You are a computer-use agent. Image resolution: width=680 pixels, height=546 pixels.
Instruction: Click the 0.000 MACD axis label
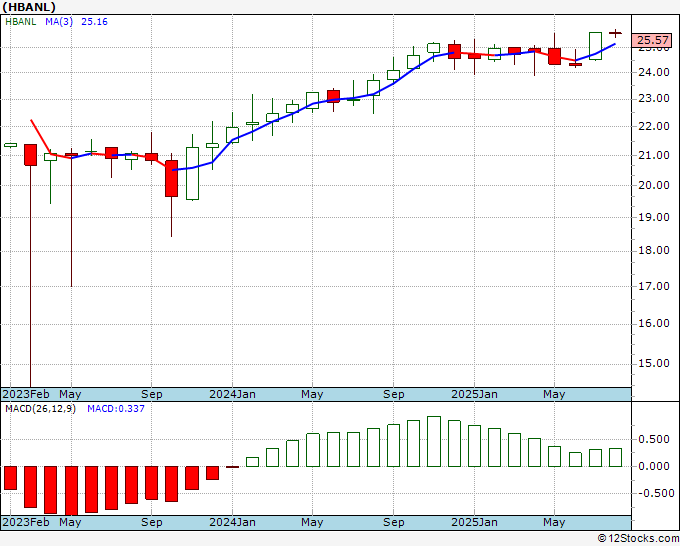pyautogui.click(x=654, y=467)
